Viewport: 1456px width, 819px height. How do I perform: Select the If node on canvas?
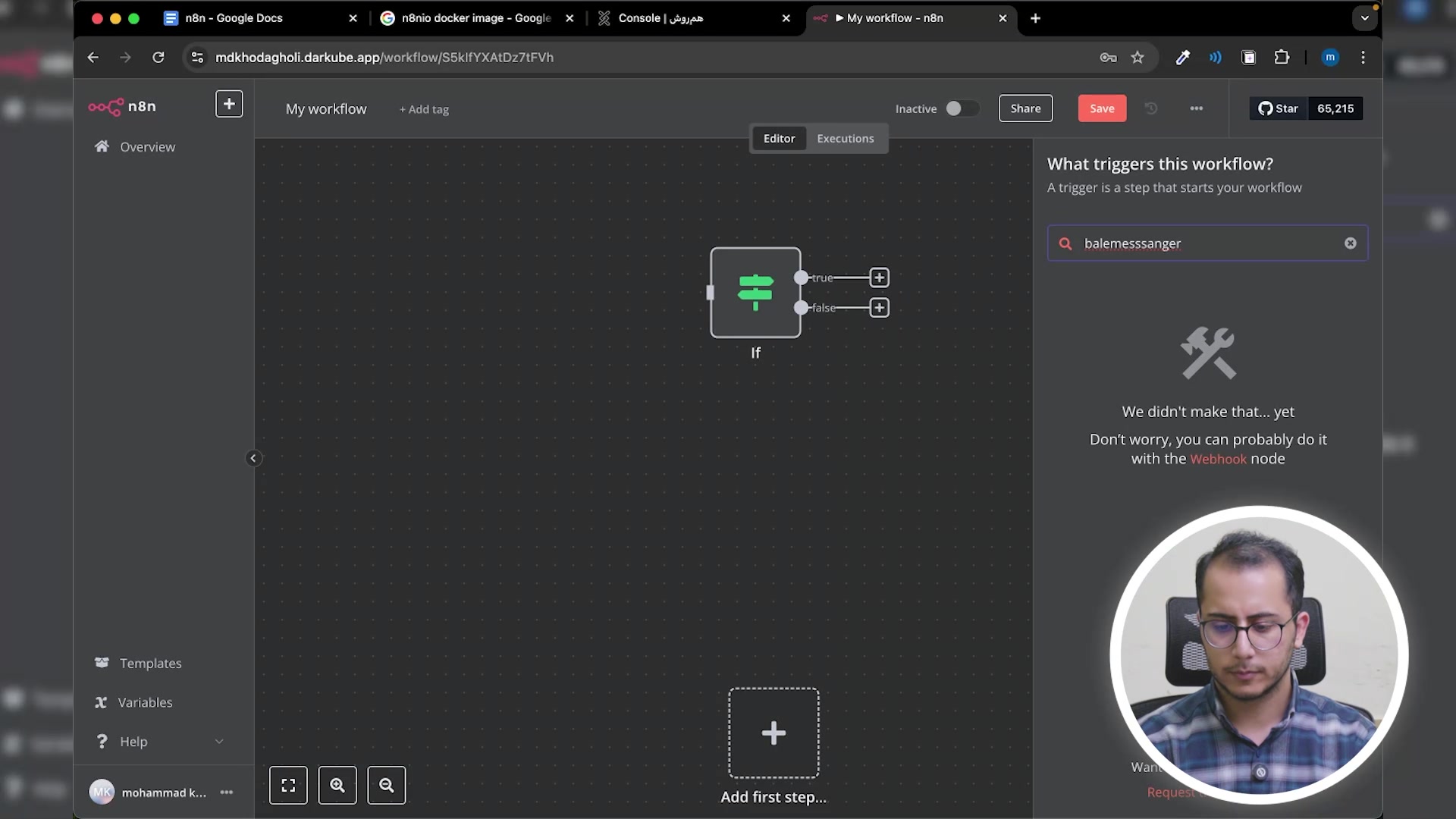(x=755, y=292)
